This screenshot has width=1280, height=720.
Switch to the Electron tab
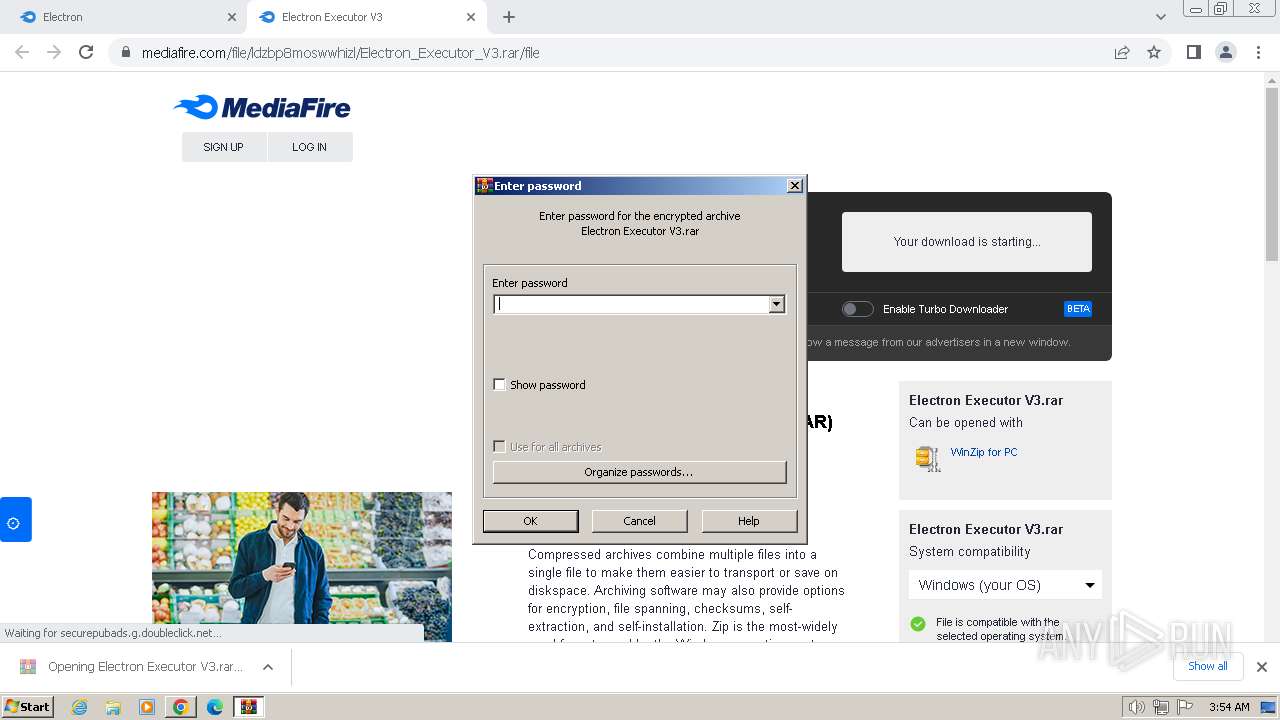tap(125, 17)
